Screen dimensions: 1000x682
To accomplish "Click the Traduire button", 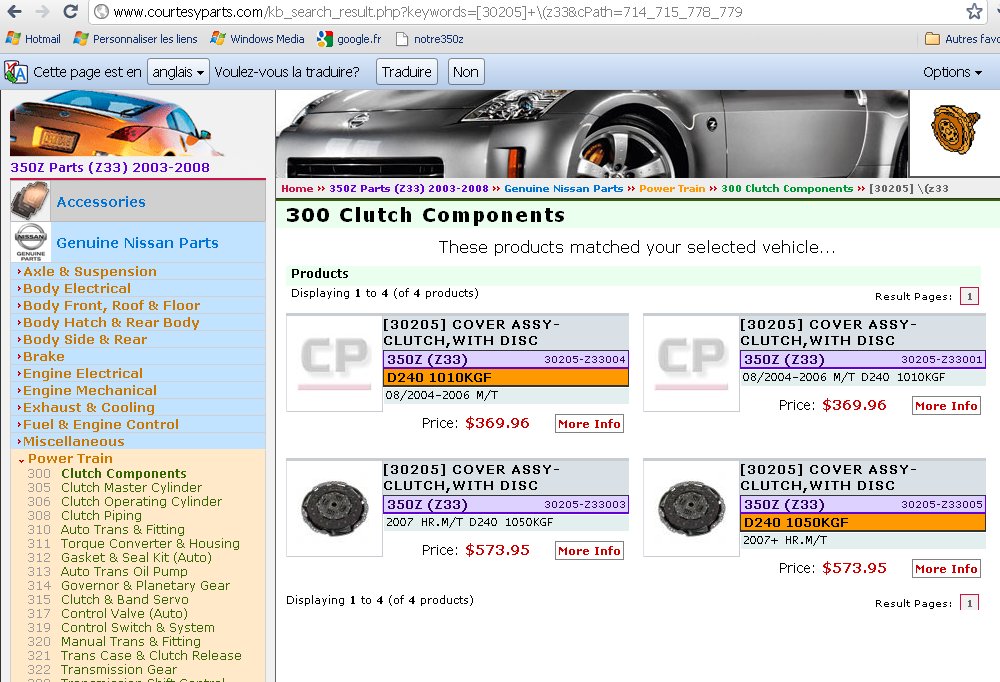I will tap(407, 72).
